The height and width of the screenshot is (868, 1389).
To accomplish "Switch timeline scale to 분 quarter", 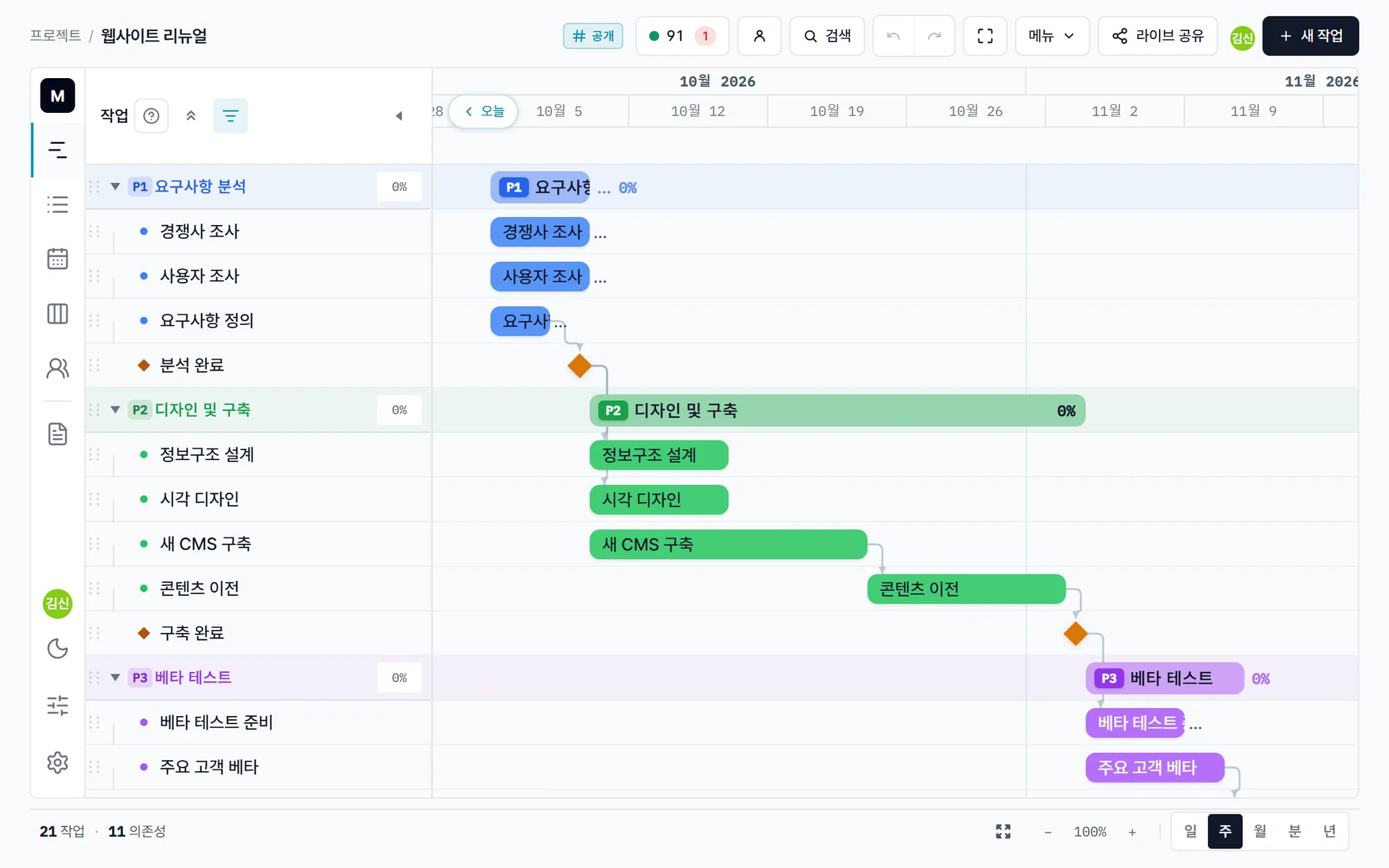I will tap(1294, 831).
